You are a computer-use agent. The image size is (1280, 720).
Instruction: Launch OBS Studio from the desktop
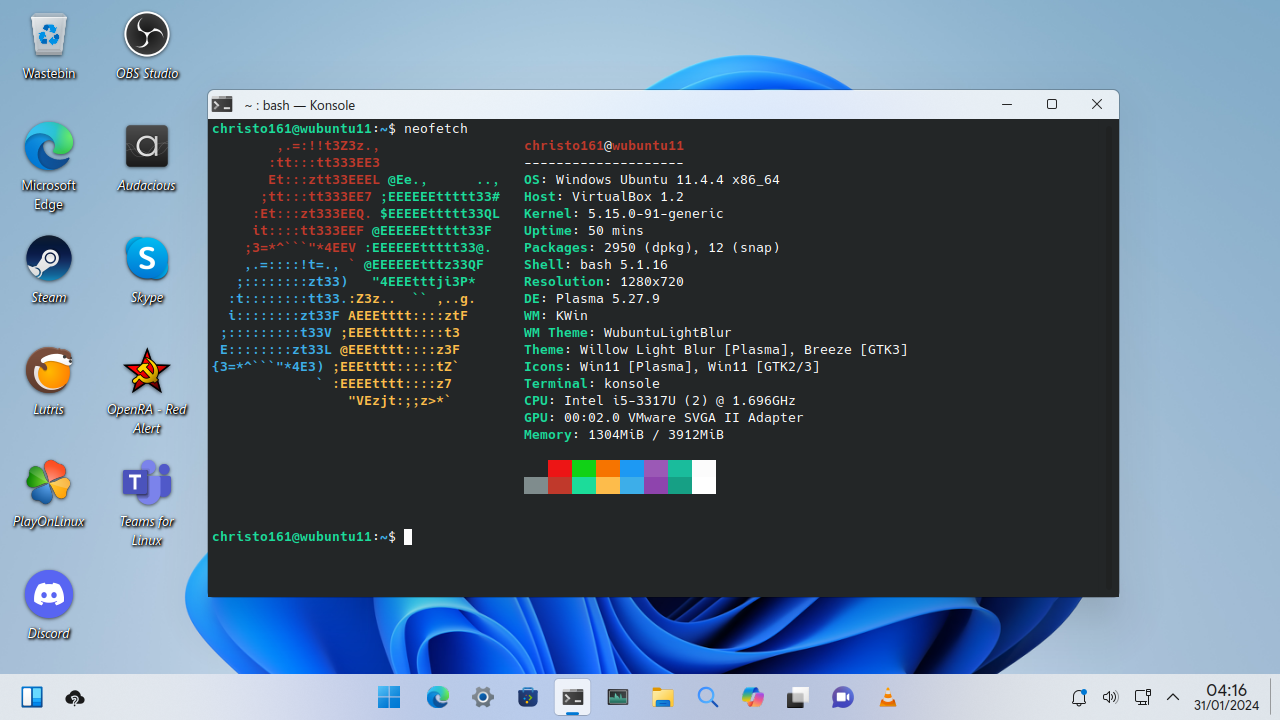147,46
